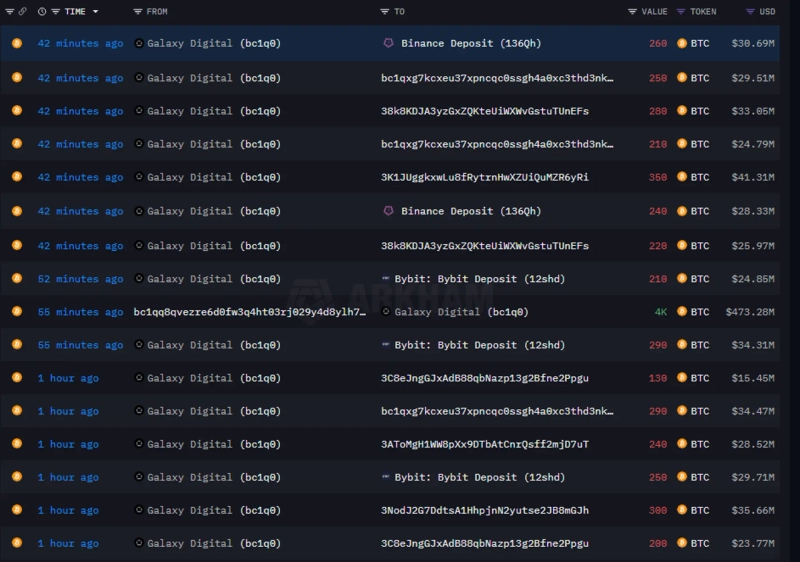
Task: Click the 55 minutes ago timestamp in 4K row
Action: click(x=80, y=312)
